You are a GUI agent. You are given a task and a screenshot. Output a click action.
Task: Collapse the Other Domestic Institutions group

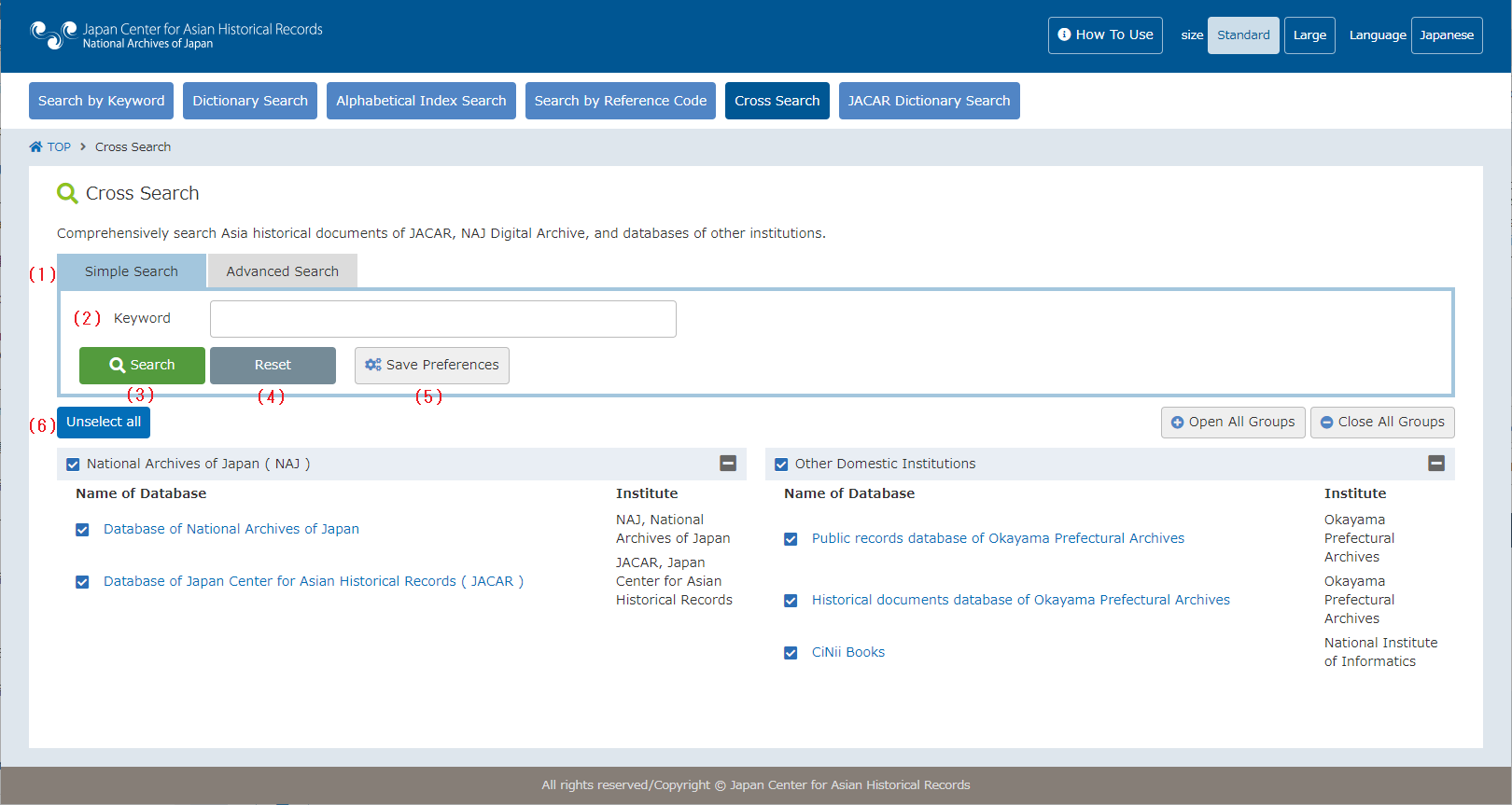pos(1436,464)
